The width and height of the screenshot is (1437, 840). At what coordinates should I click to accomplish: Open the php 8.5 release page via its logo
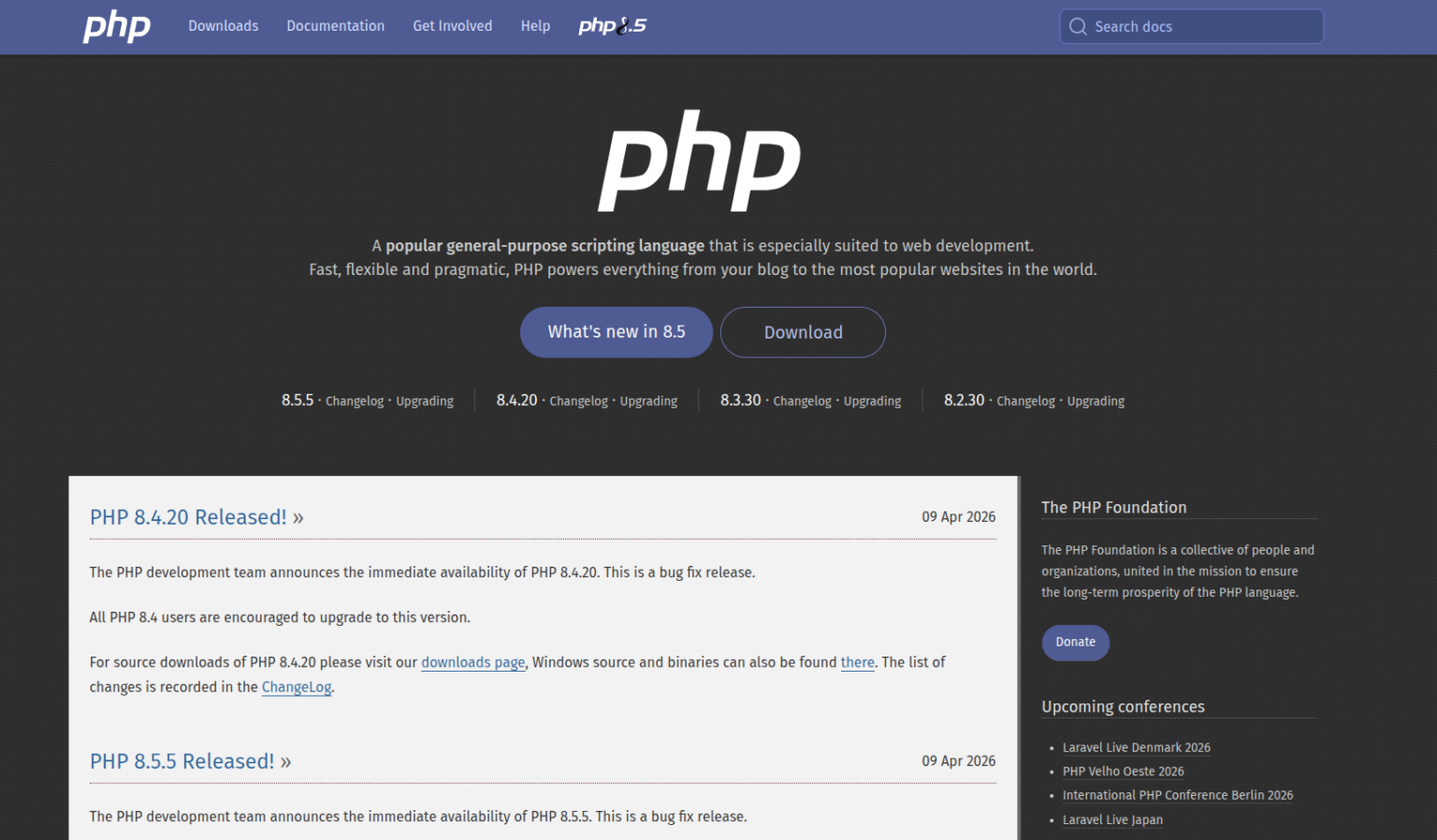(612, 26)
